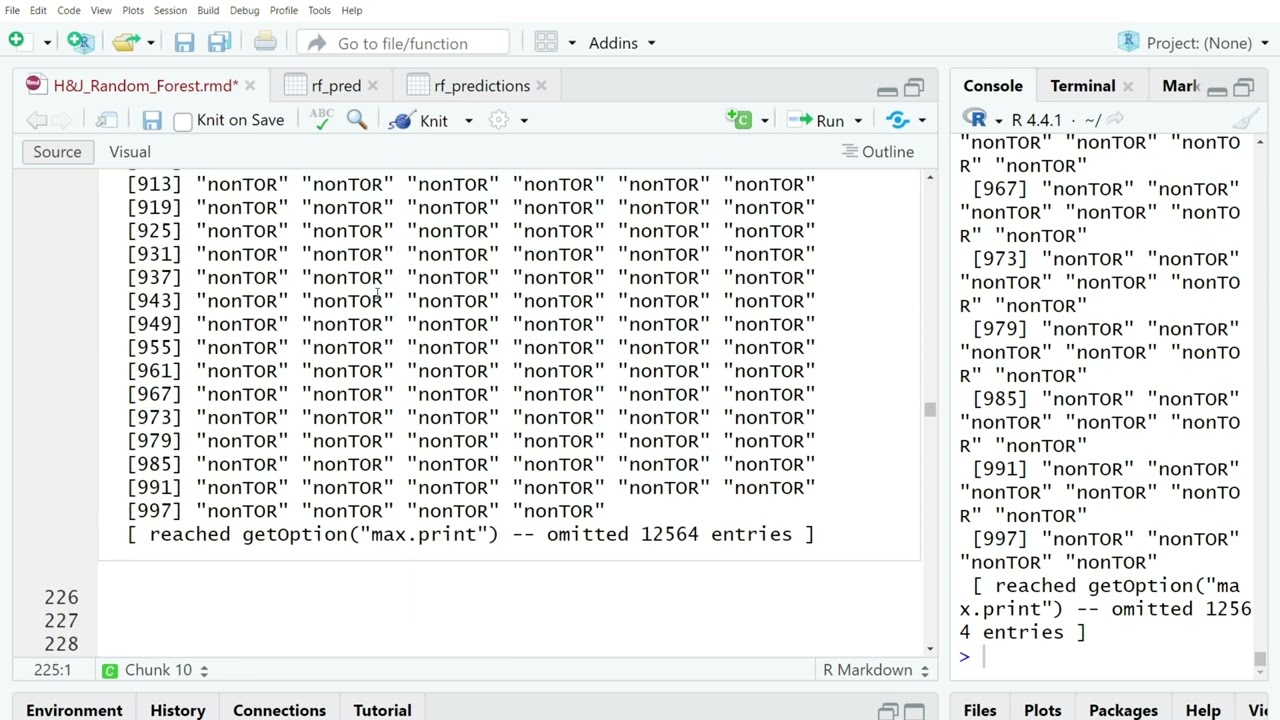Image resolution: width=1280 pixels, height=720 pixels.
Task: Expand Knit options dropdown arrow
Action: pos(468,121)
